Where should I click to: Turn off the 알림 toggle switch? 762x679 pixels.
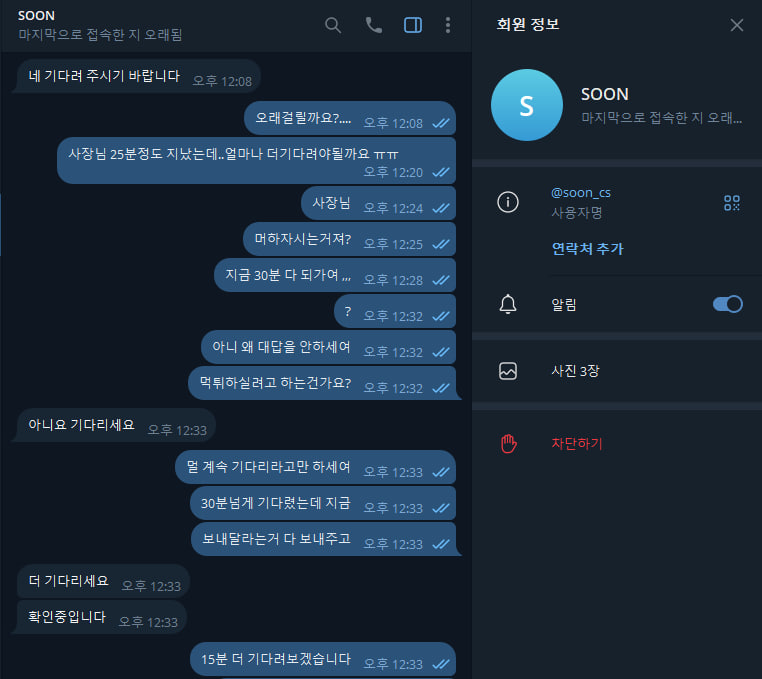point(727,304)
